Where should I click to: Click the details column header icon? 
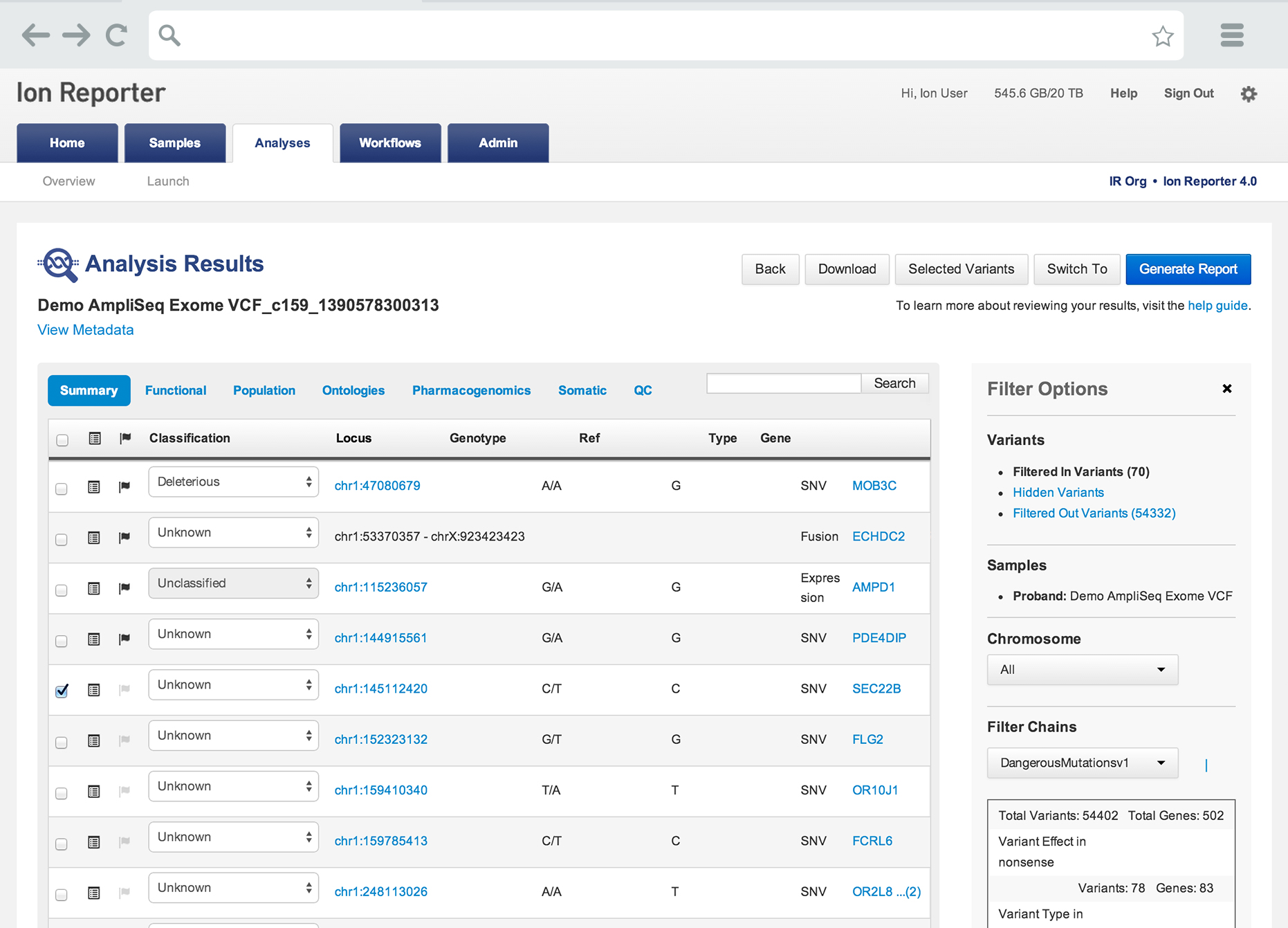[x=95, y=438]
